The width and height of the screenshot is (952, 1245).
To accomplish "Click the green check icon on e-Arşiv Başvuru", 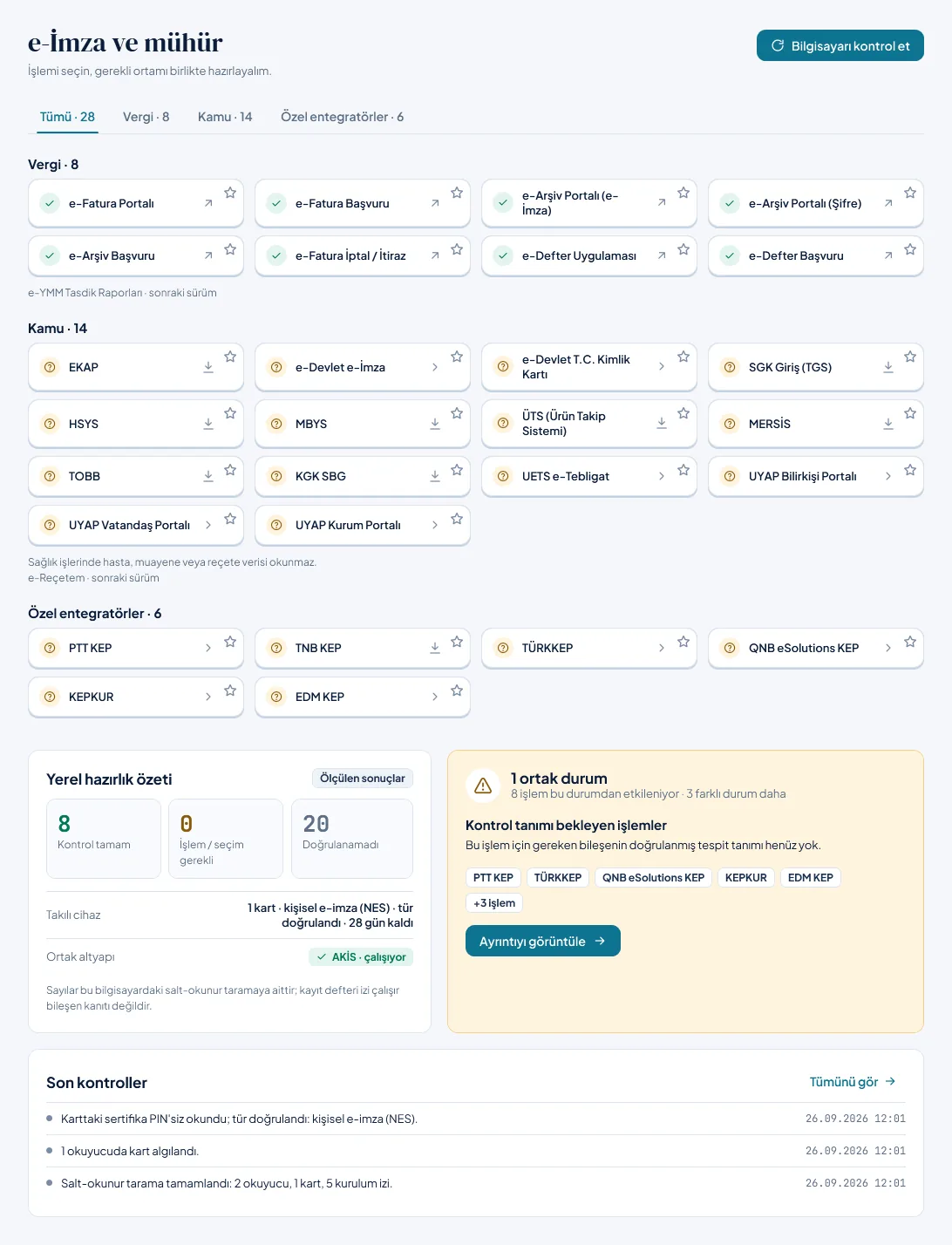I will click(x=50, y=255).
